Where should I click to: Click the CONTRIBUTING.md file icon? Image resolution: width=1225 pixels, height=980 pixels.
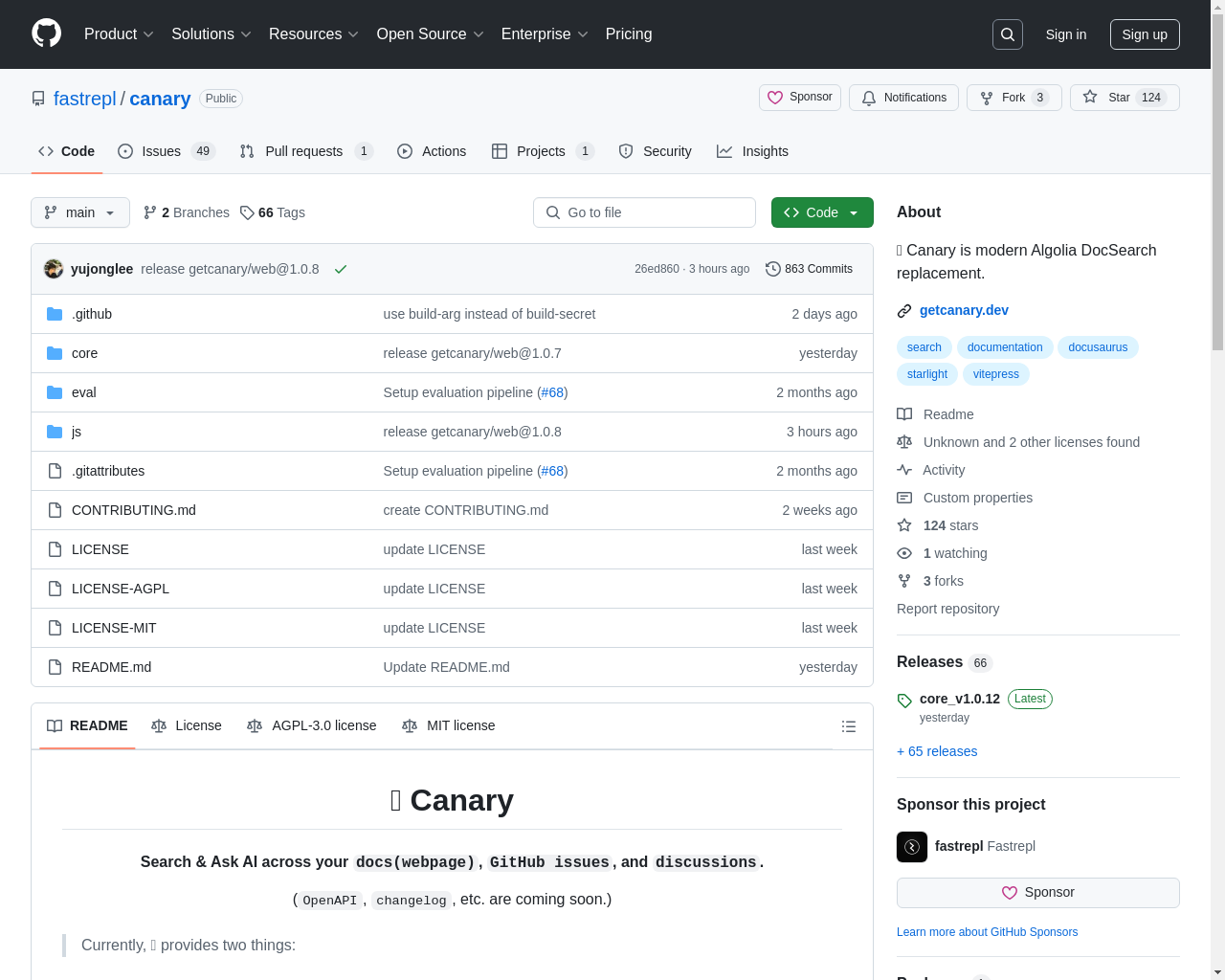tap(55, 510)
